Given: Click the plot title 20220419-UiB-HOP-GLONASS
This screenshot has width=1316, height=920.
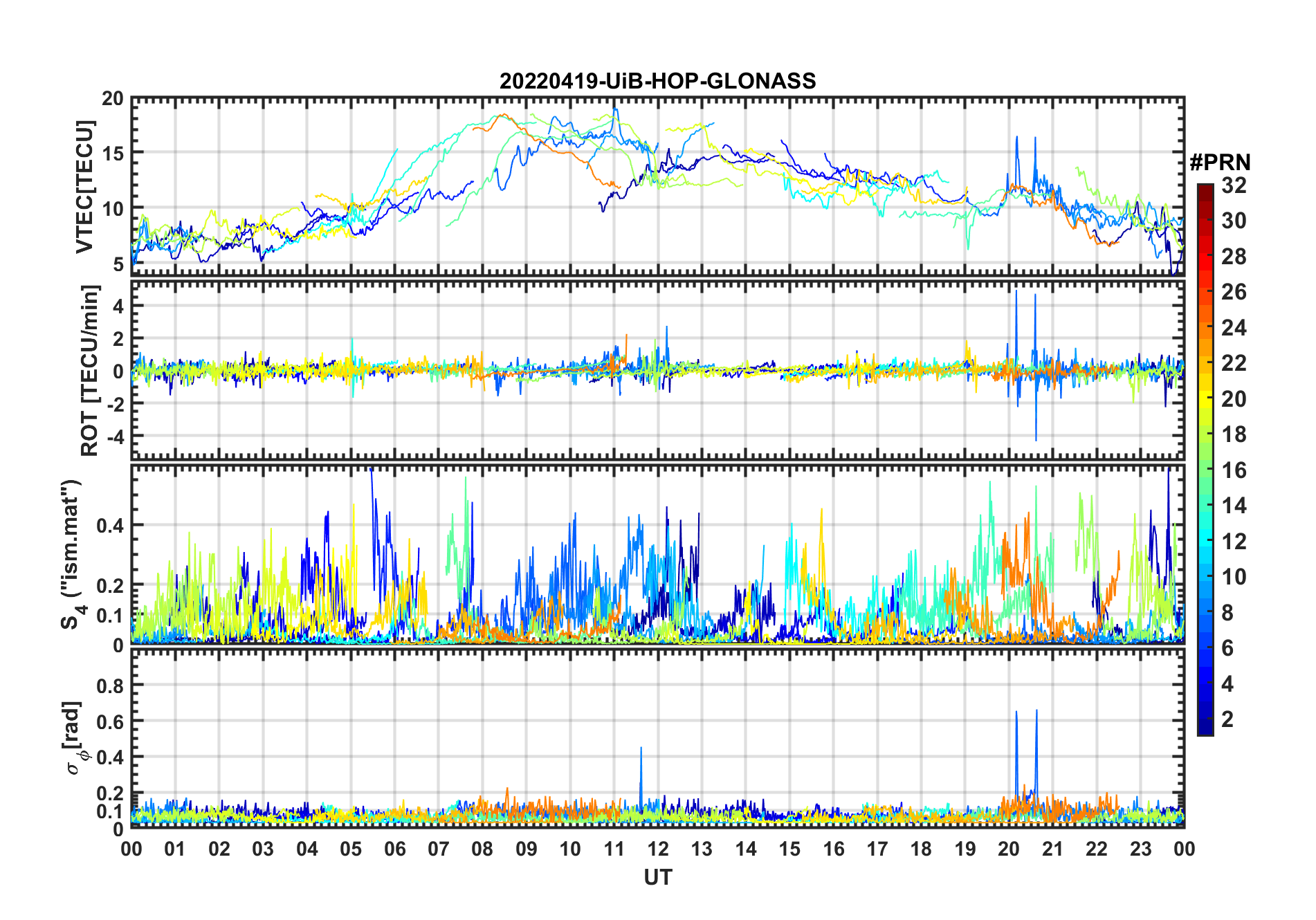Looking at the screenshot, I should tap(657, 82).
